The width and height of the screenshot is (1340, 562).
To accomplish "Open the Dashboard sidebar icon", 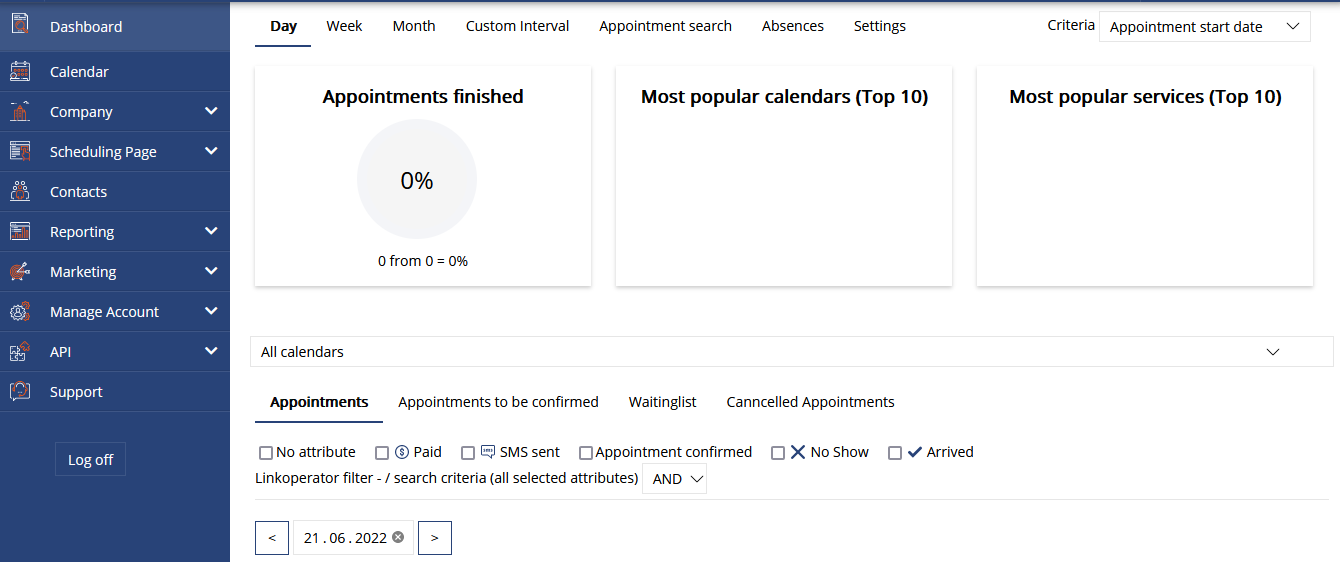I will pos(20,24).
